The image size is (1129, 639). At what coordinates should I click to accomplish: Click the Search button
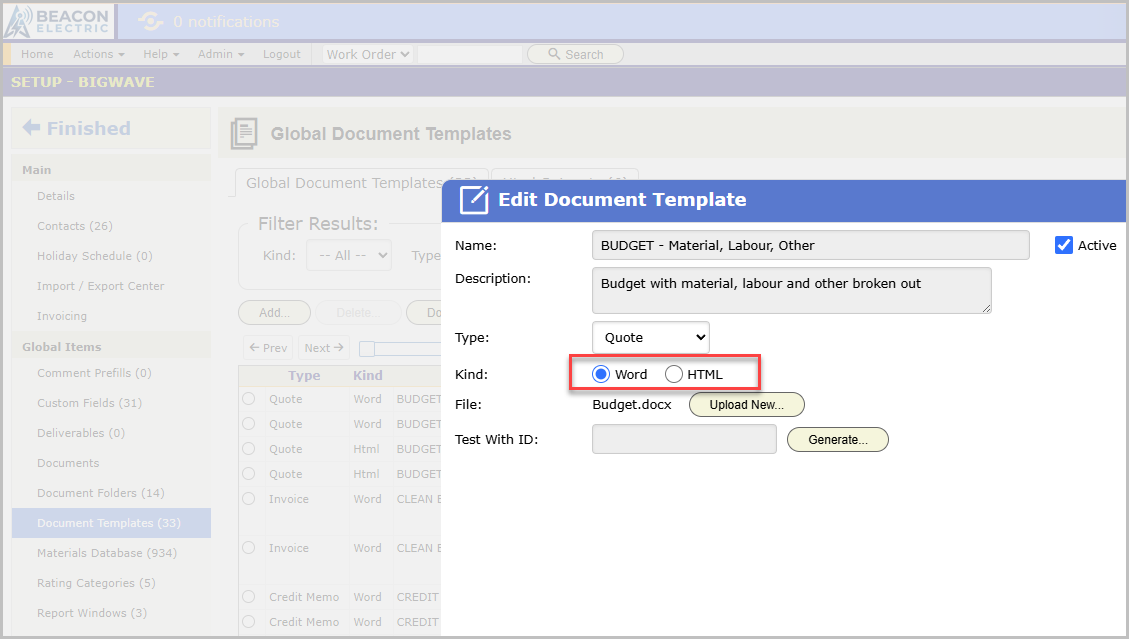[575, 54]
